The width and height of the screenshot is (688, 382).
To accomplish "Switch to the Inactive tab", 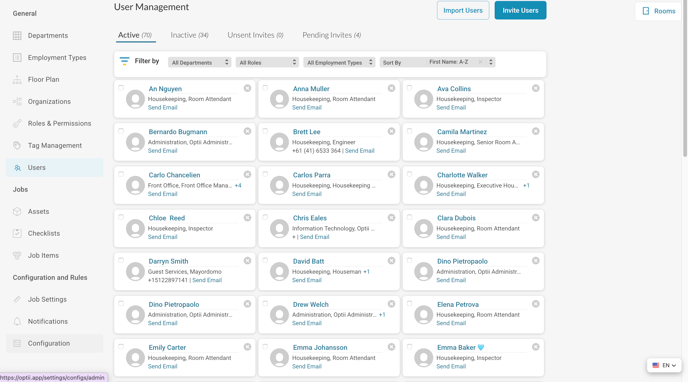I will click(190, 35).
